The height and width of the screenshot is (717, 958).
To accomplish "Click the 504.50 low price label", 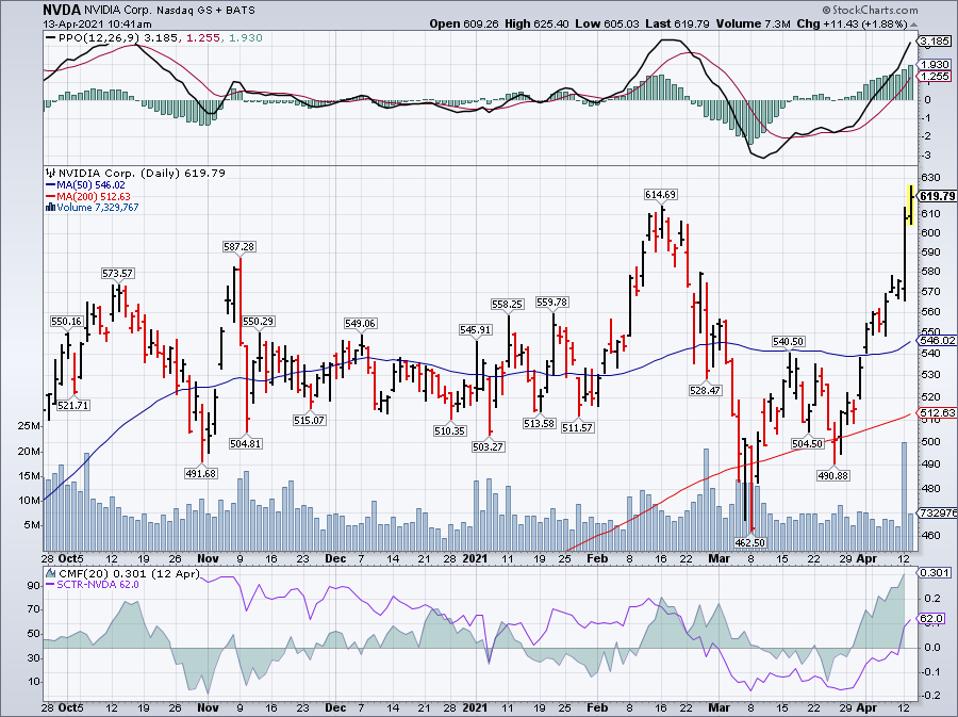I will [x=808, y=443].
